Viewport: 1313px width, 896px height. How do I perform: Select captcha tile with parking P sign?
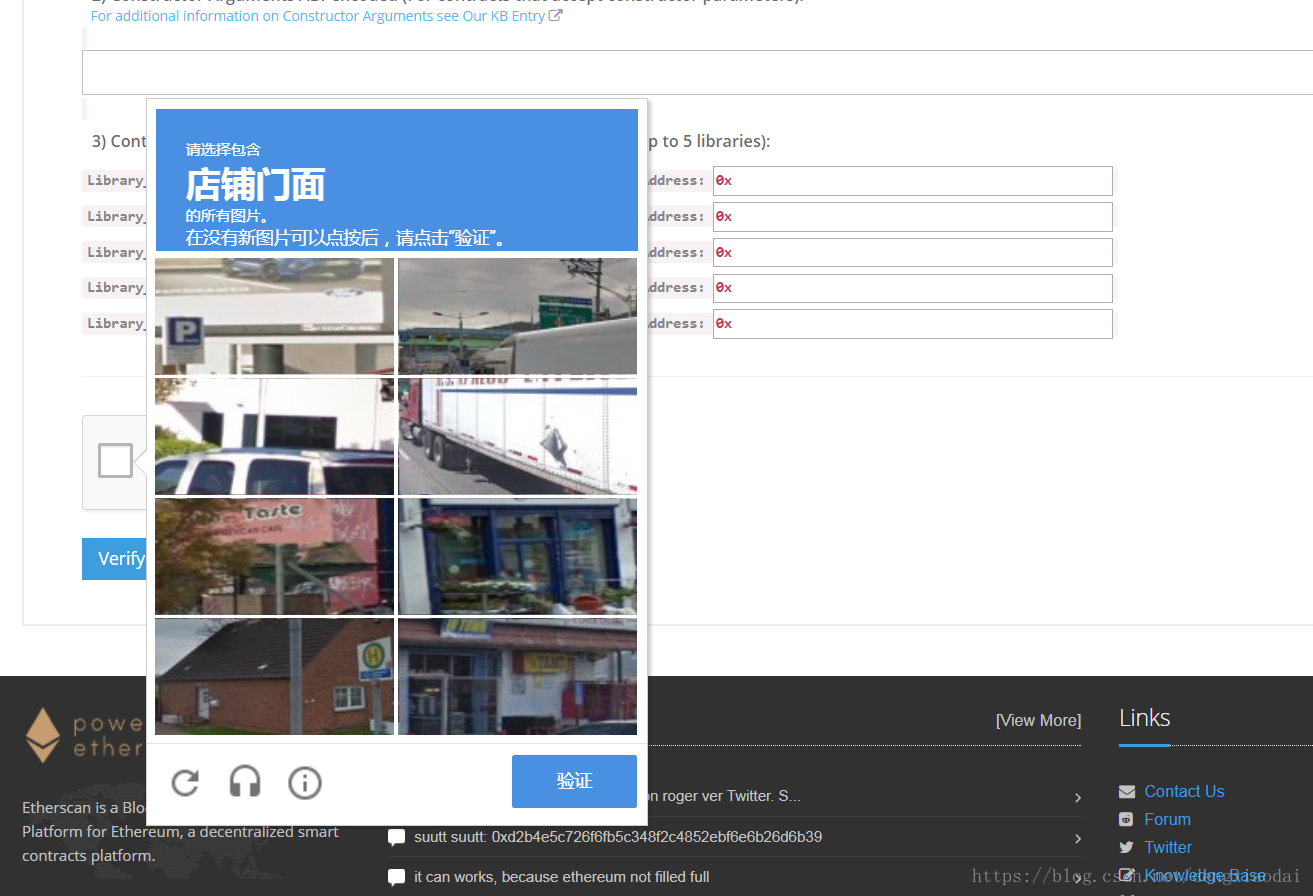click(x=275, y=316)
